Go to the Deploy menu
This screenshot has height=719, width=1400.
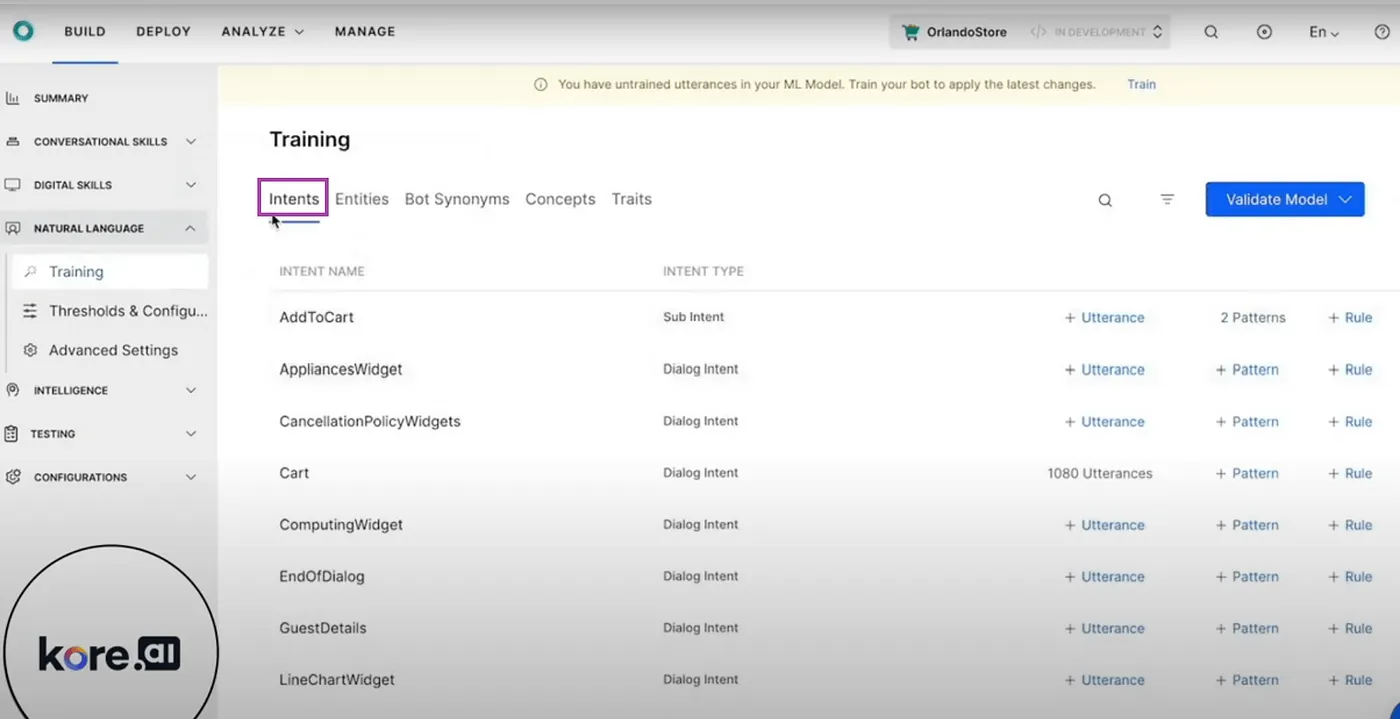[x=163, y=32]
